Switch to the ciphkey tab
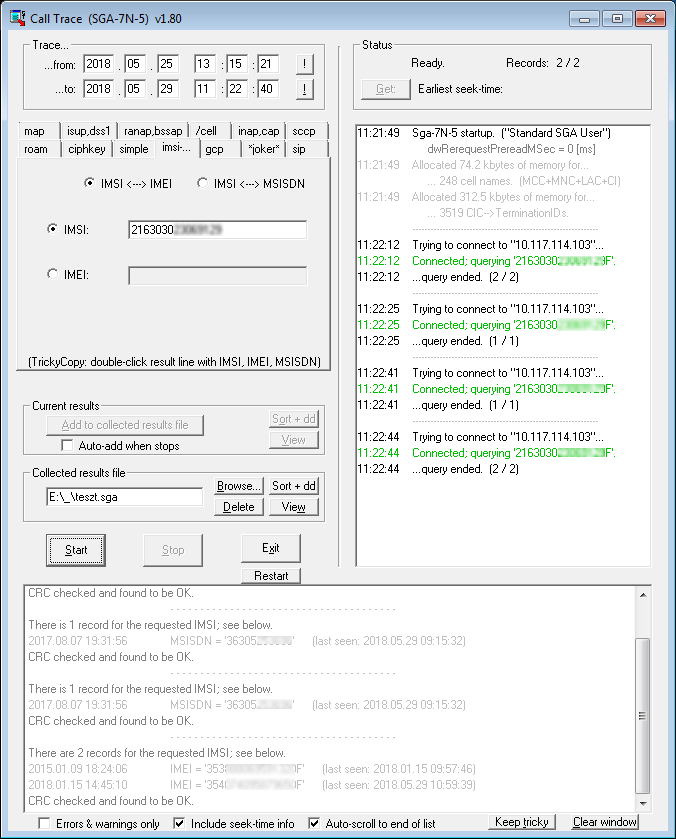The width and height of the screenshot is (676, 839). click(x=86, y=149)
